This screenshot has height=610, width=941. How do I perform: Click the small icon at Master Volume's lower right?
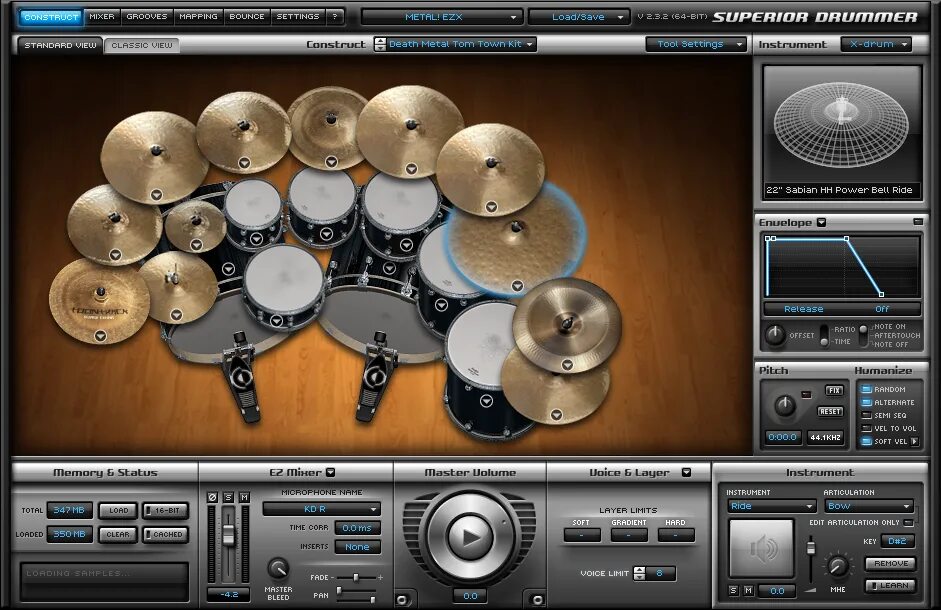tap(538, 599)
